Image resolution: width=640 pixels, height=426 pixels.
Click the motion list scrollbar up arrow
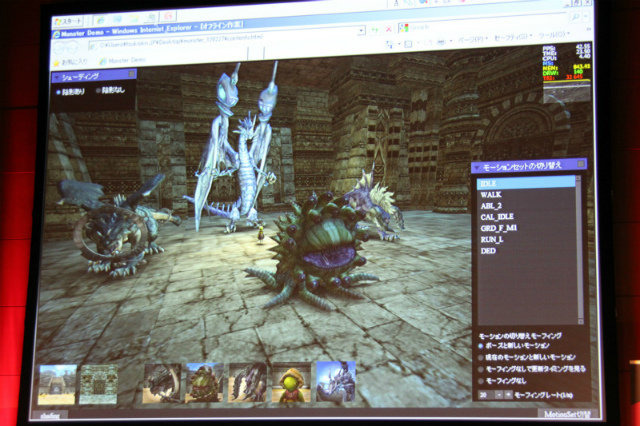point(578,178)
